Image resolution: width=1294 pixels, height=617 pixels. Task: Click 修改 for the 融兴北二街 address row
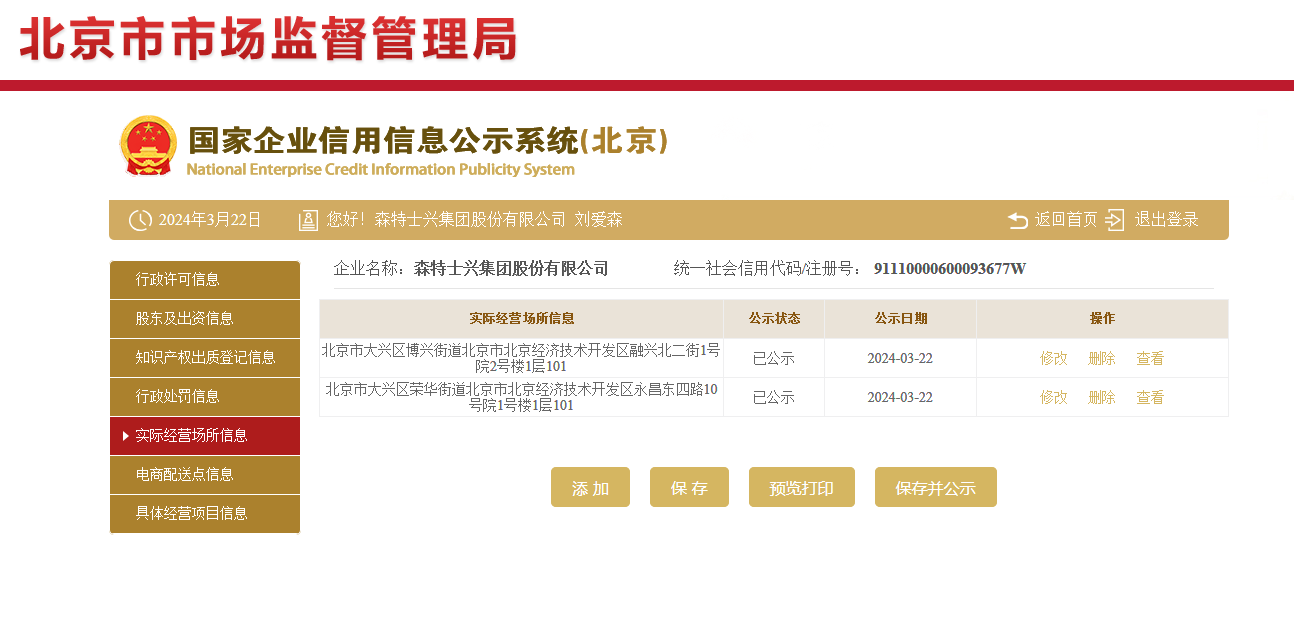coord(1054,359)
